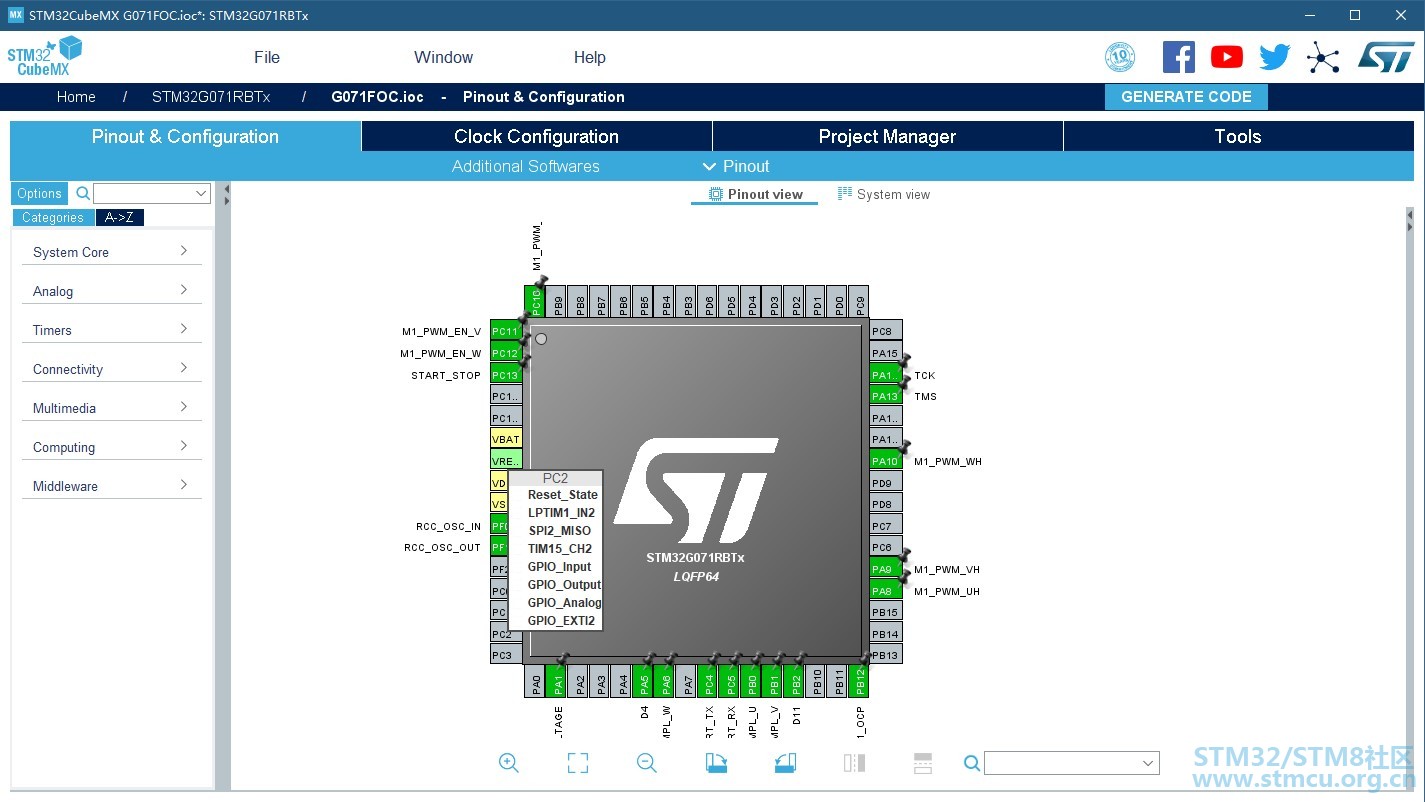Click the greyed vertical split view icon
The image size is (1425, 802).
point(854,763)
